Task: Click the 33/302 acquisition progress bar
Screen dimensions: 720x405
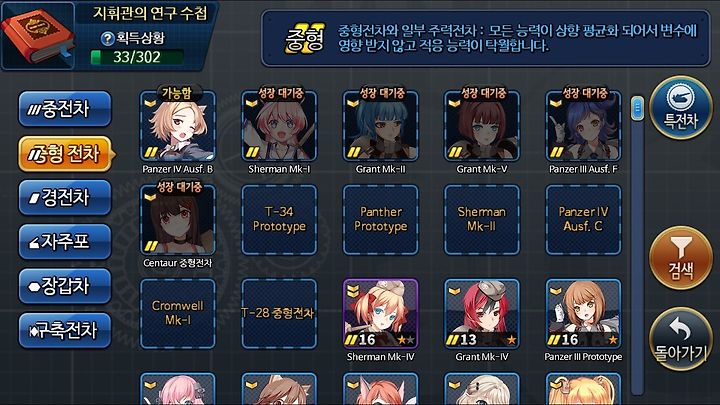Action: tap(137, 57)
